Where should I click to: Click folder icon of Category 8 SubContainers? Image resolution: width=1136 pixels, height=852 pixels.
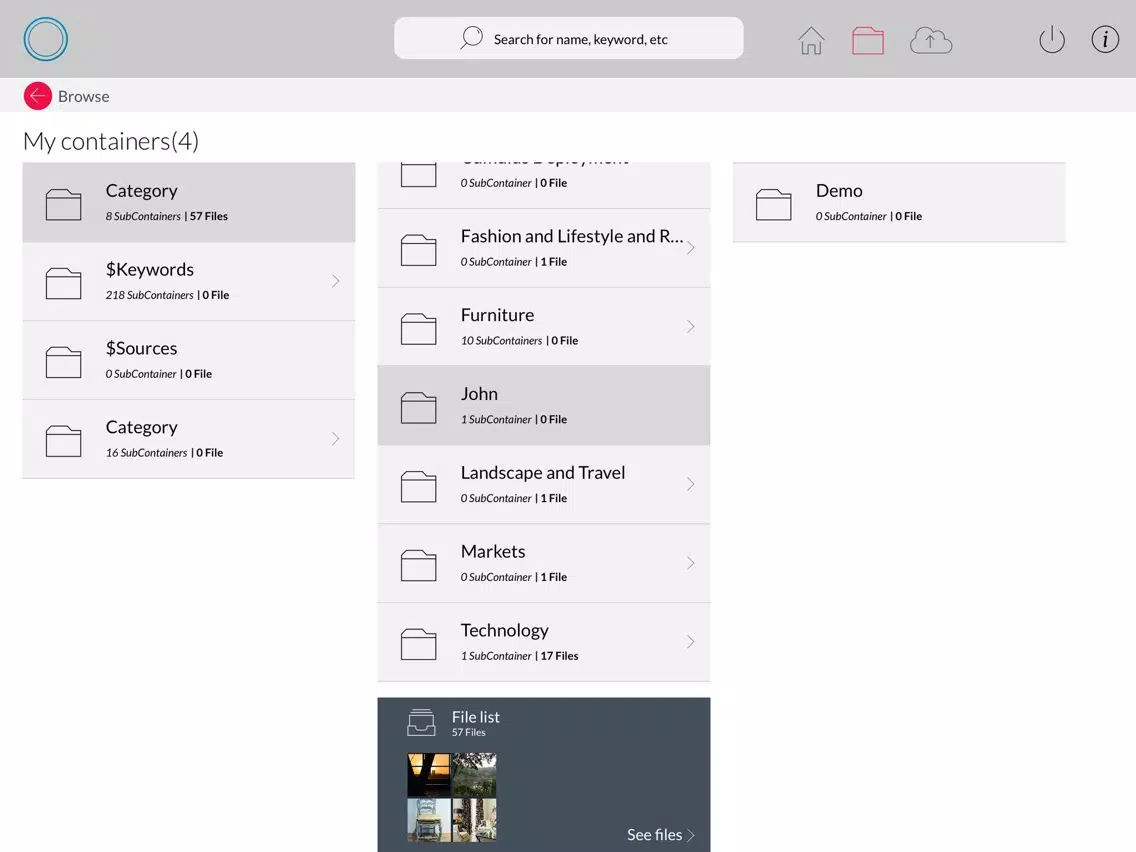point(64,204)
